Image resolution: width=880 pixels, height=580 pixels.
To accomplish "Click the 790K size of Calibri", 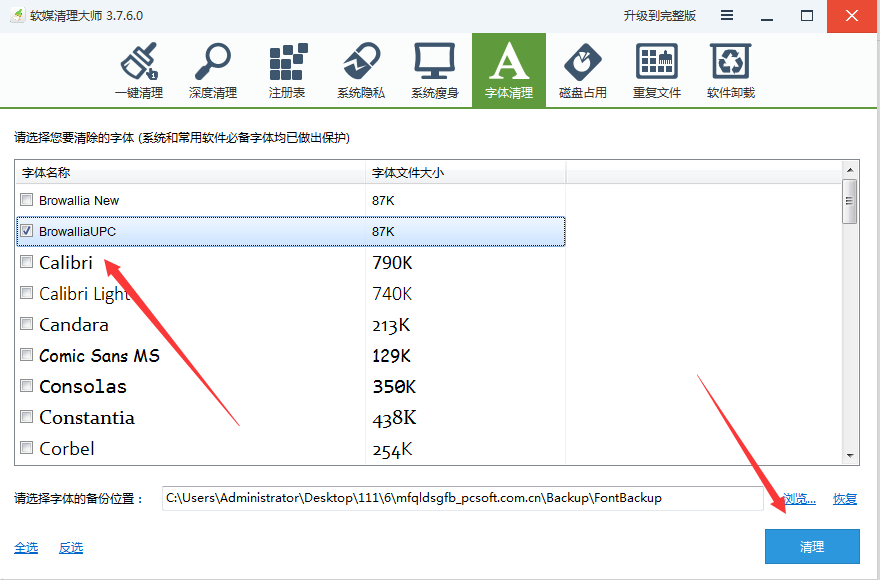I will pyautogui.click(x=392, y=263).
